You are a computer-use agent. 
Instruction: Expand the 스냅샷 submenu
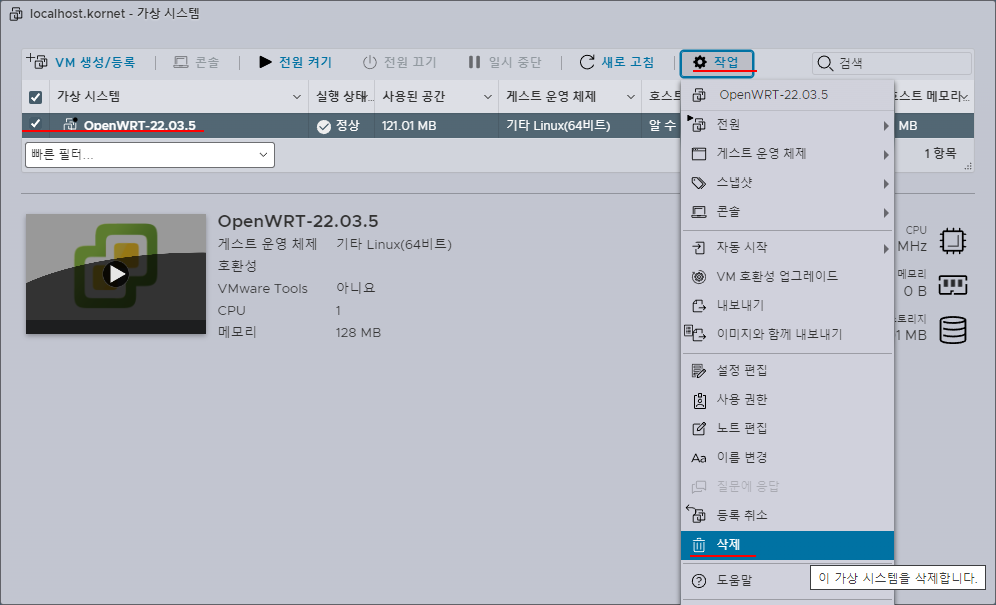[787, 183]
